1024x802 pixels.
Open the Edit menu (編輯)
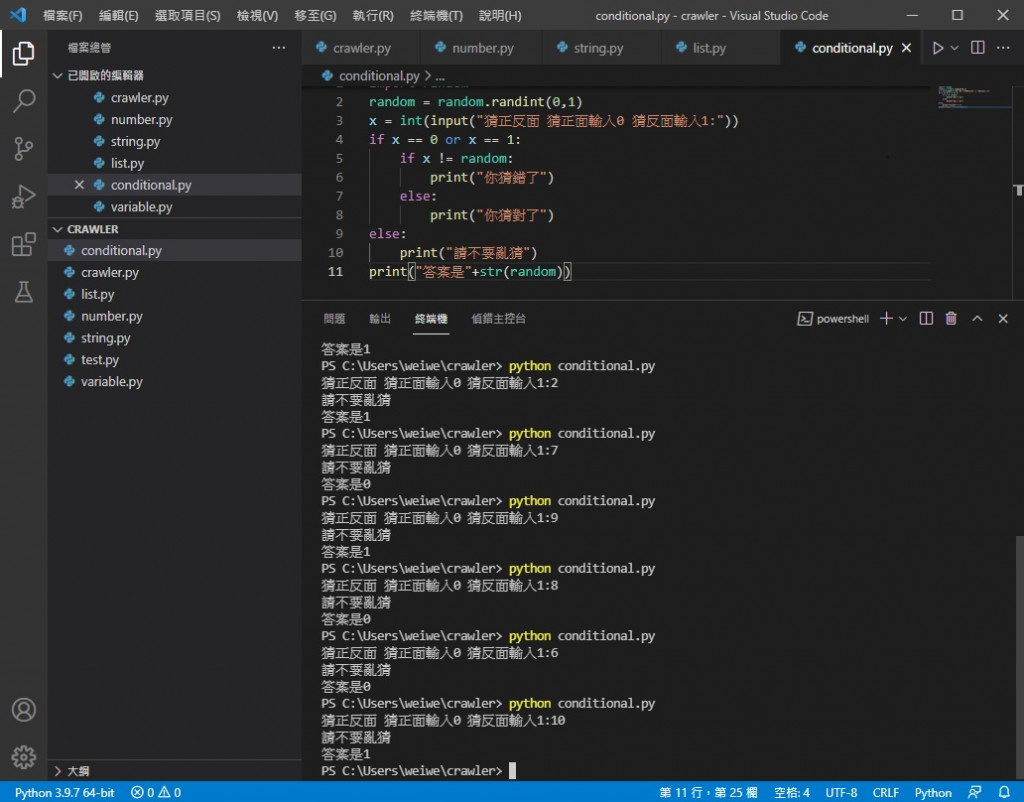tap(118, 15)
